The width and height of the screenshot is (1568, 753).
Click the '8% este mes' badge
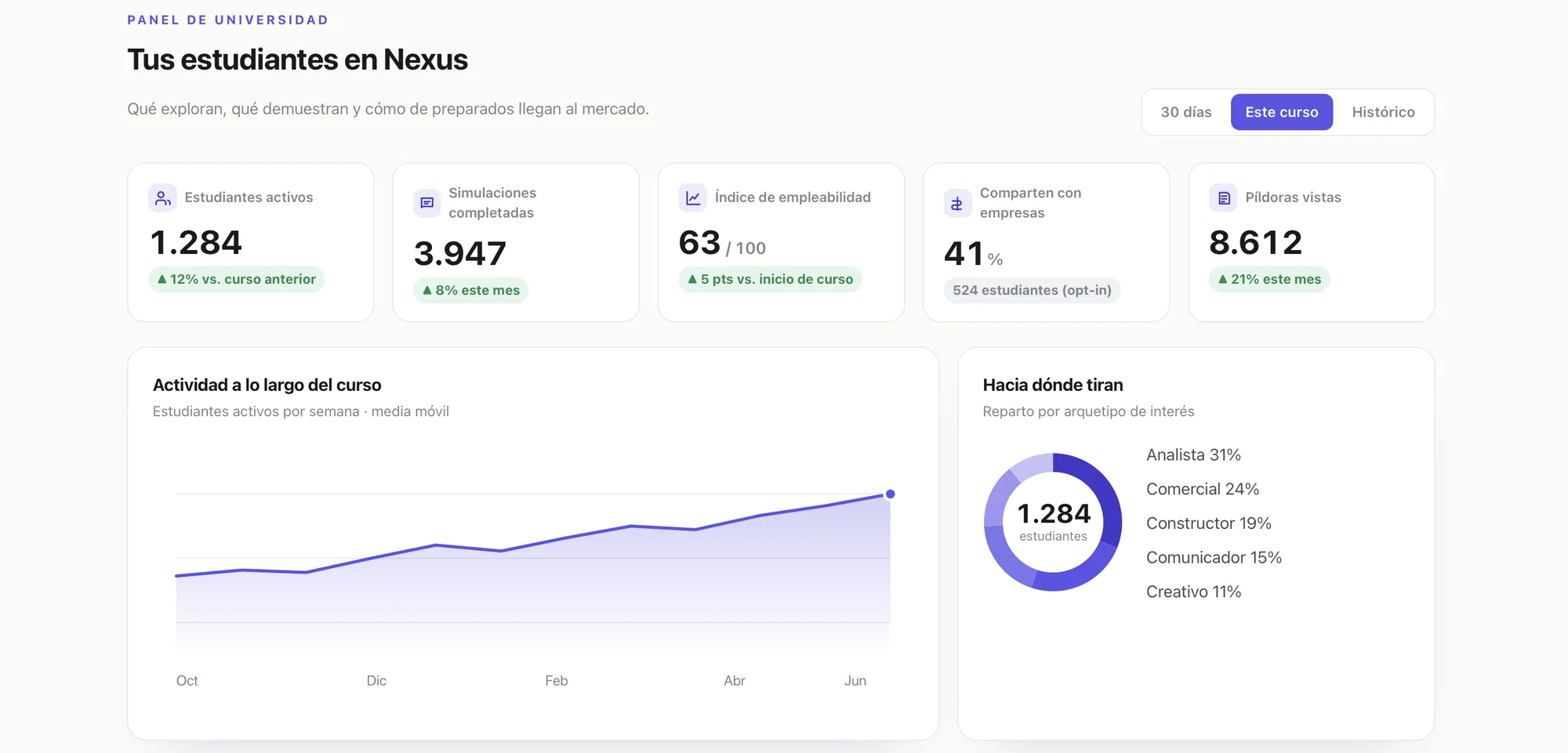pos(470,290)
